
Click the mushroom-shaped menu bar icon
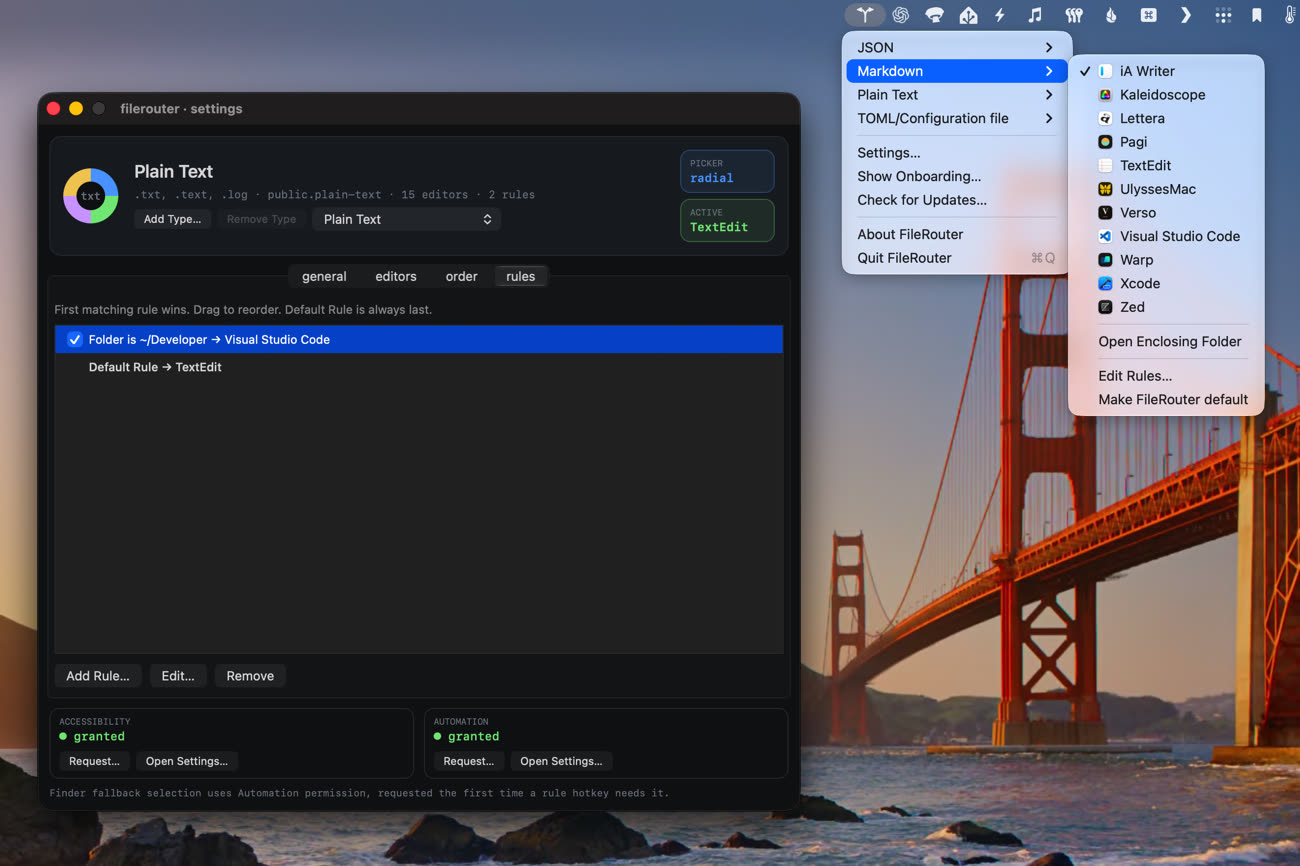[934, 15]
